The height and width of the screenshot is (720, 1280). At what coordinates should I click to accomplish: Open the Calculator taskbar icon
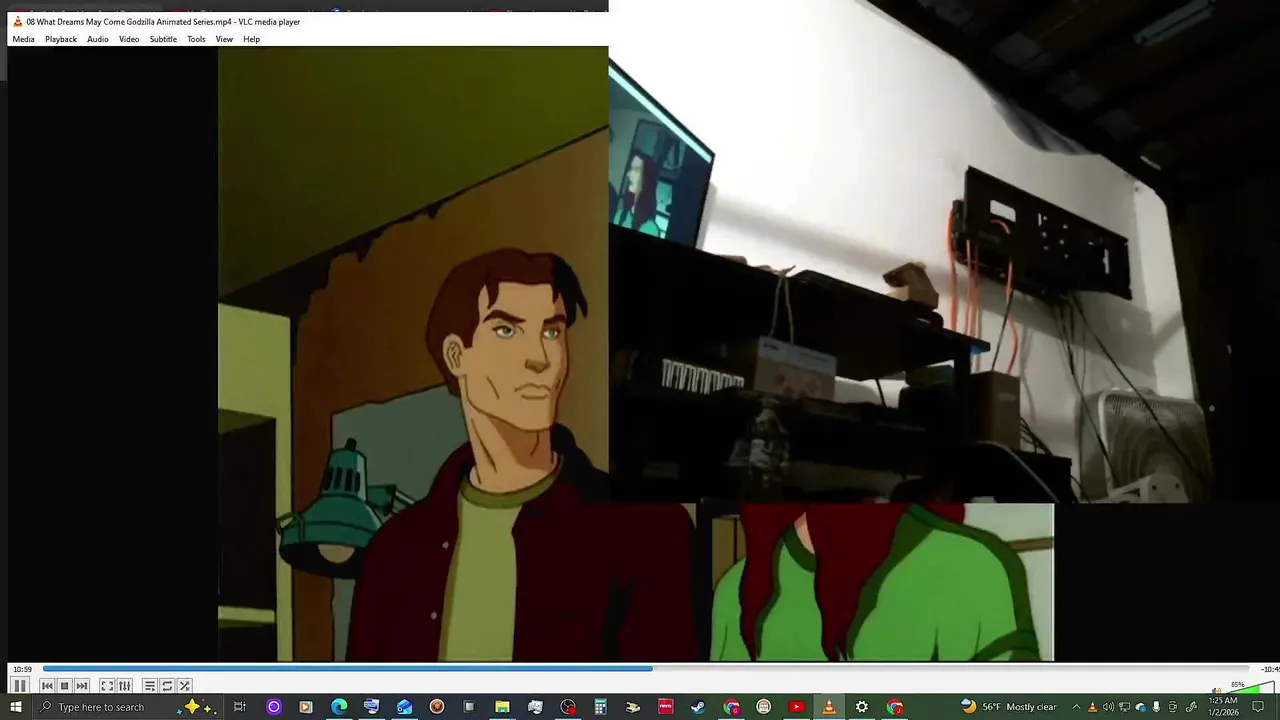[600, 707]
